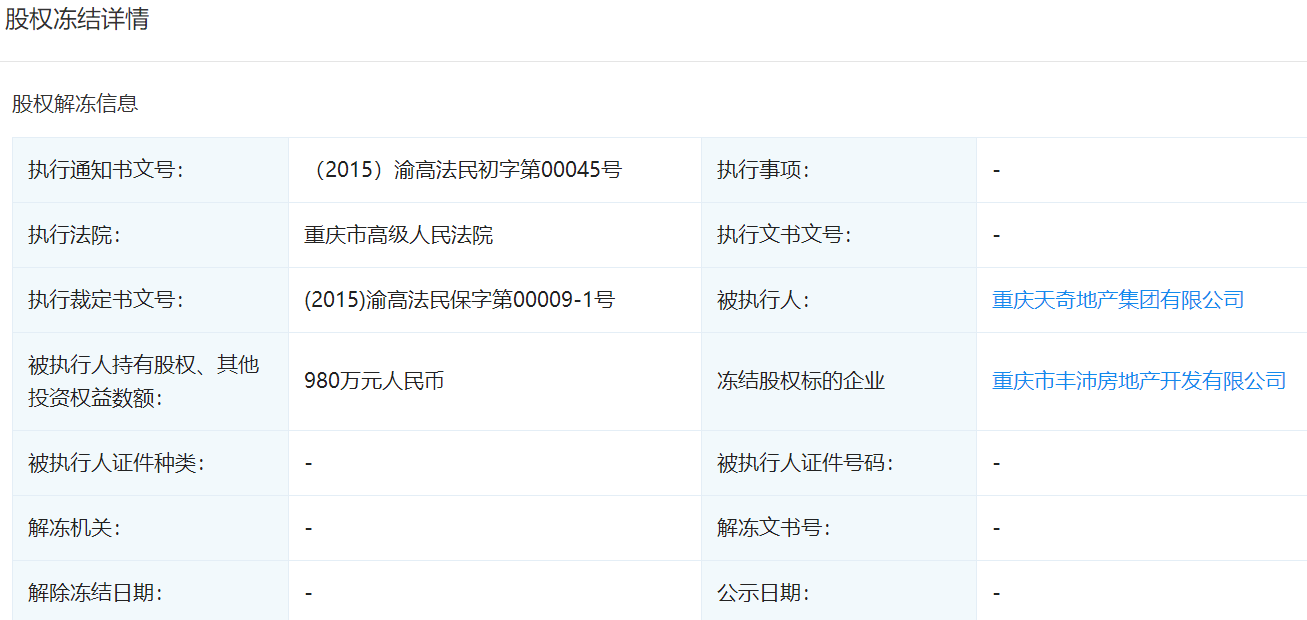Image resolution: width=1307 pixels, height=620 pixels.
Task: Select the value (2015)渝高法民保字第00009-1号
Action: click(460, 300)
